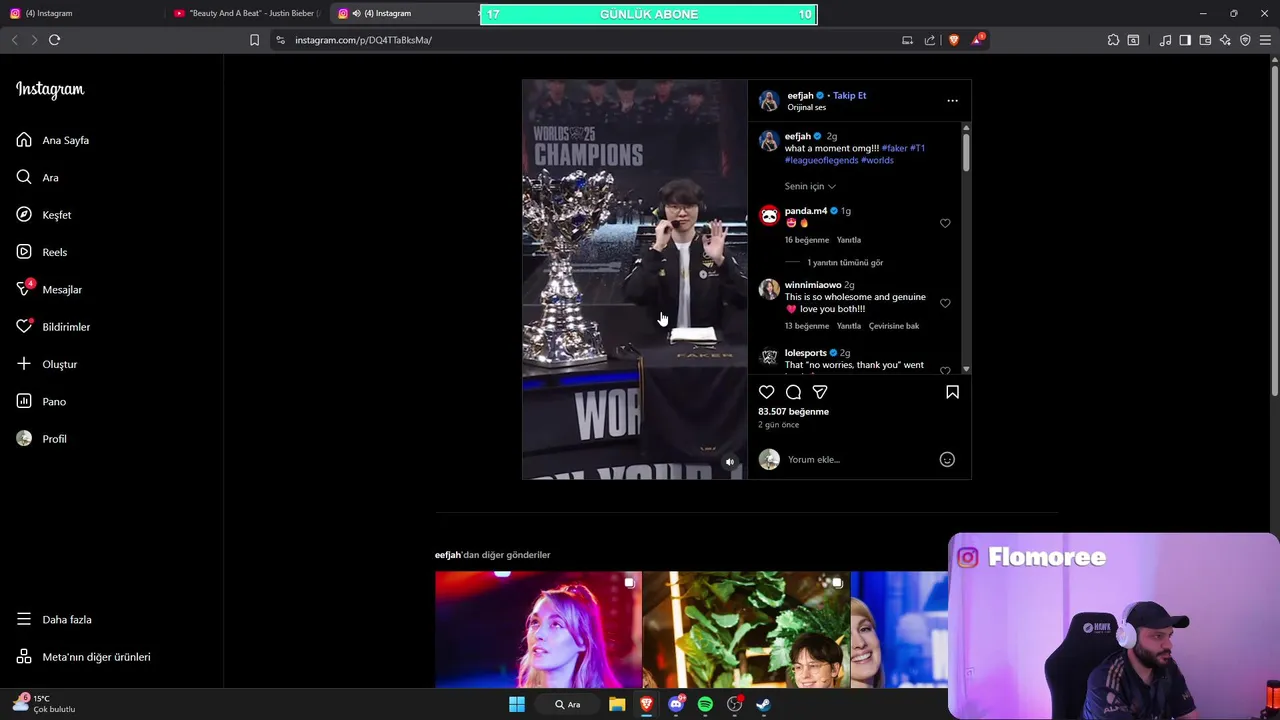Open eefjah profile from post header

(x=800, y=95)
